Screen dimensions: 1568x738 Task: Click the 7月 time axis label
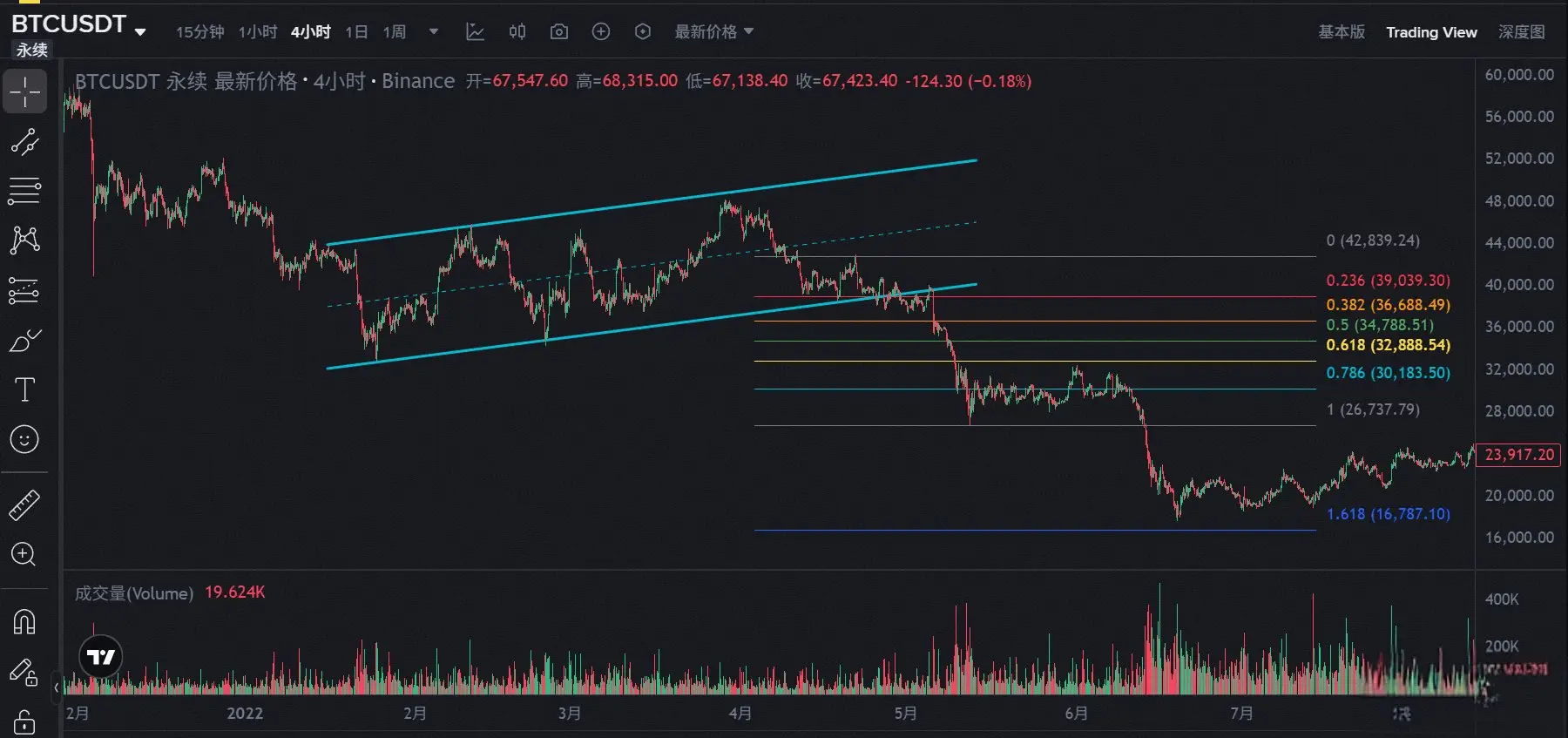(x=1241, y=714)
